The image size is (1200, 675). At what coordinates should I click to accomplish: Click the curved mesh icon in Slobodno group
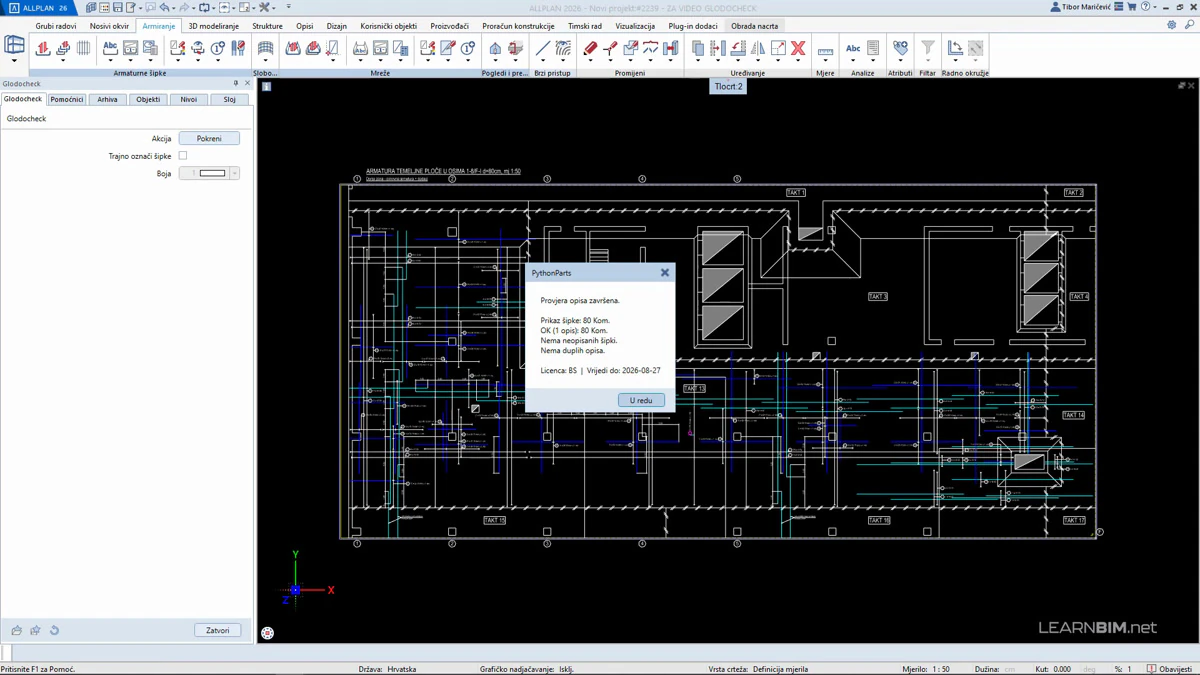point(265,47)
